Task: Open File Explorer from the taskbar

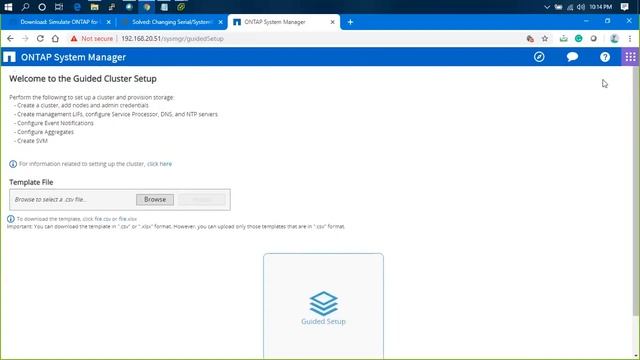Action: 95,7
